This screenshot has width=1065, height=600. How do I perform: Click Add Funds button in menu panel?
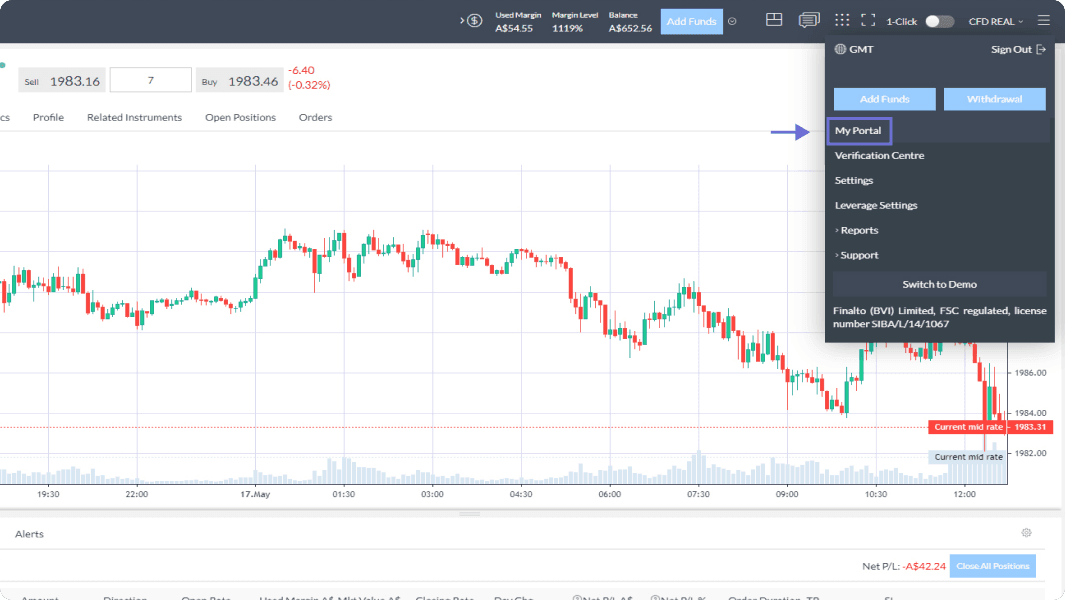coord(884,99)
